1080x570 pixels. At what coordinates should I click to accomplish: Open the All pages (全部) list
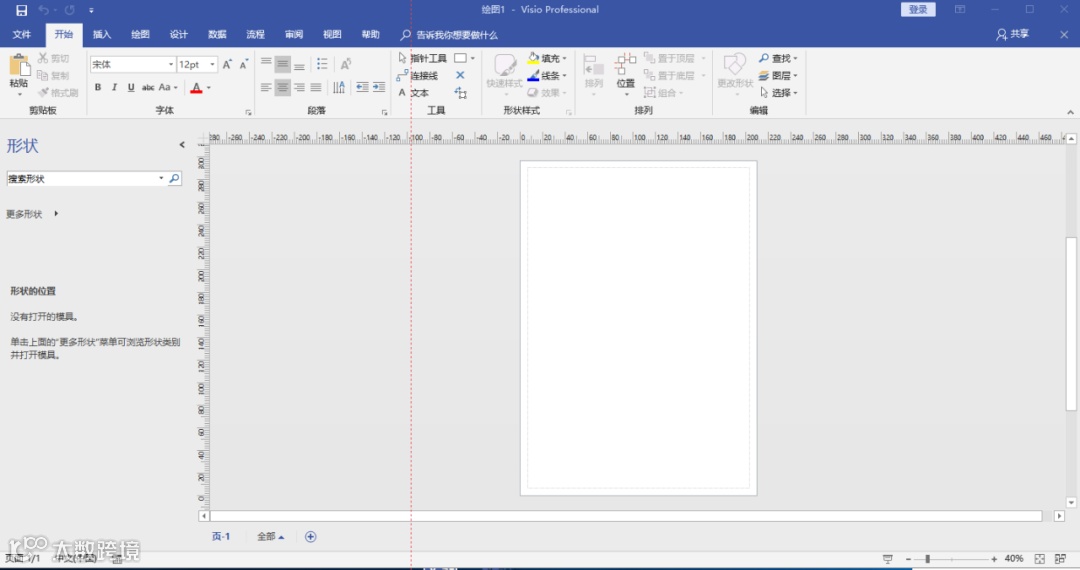[271, 536]
